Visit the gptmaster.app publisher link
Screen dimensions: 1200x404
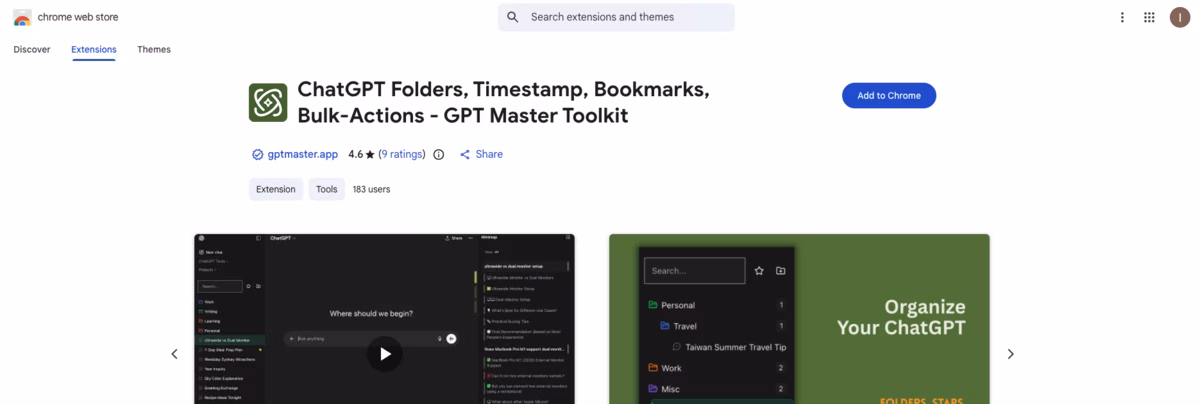pyautogui.click(x=302, y=155)
